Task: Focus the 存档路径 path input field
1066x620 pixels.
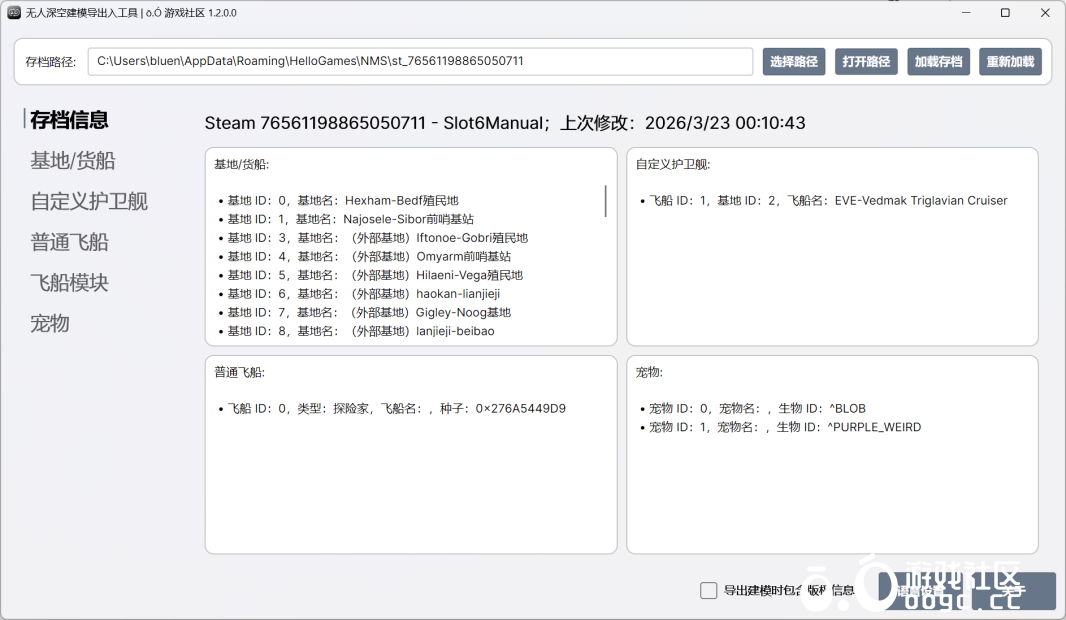Action: [x=420, y=61]
